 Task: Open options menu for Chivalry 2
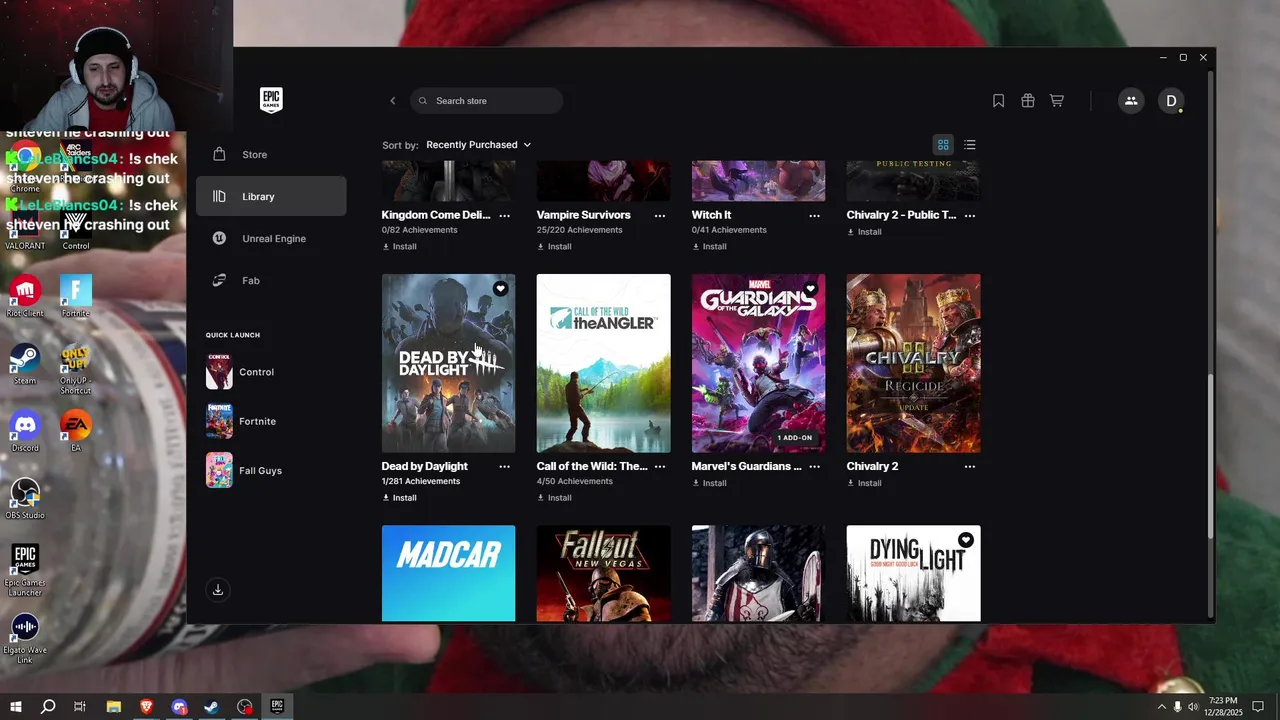tap(969, 466)
